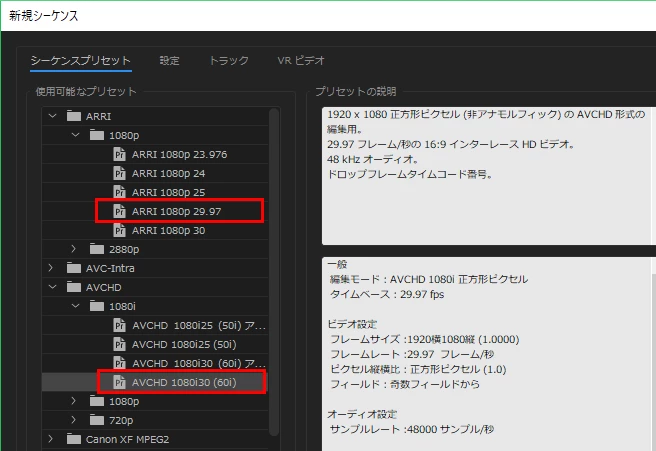Viewport: 656px width, 451px height.
Task: Click the ARRI folder icon
Action: 74,116
